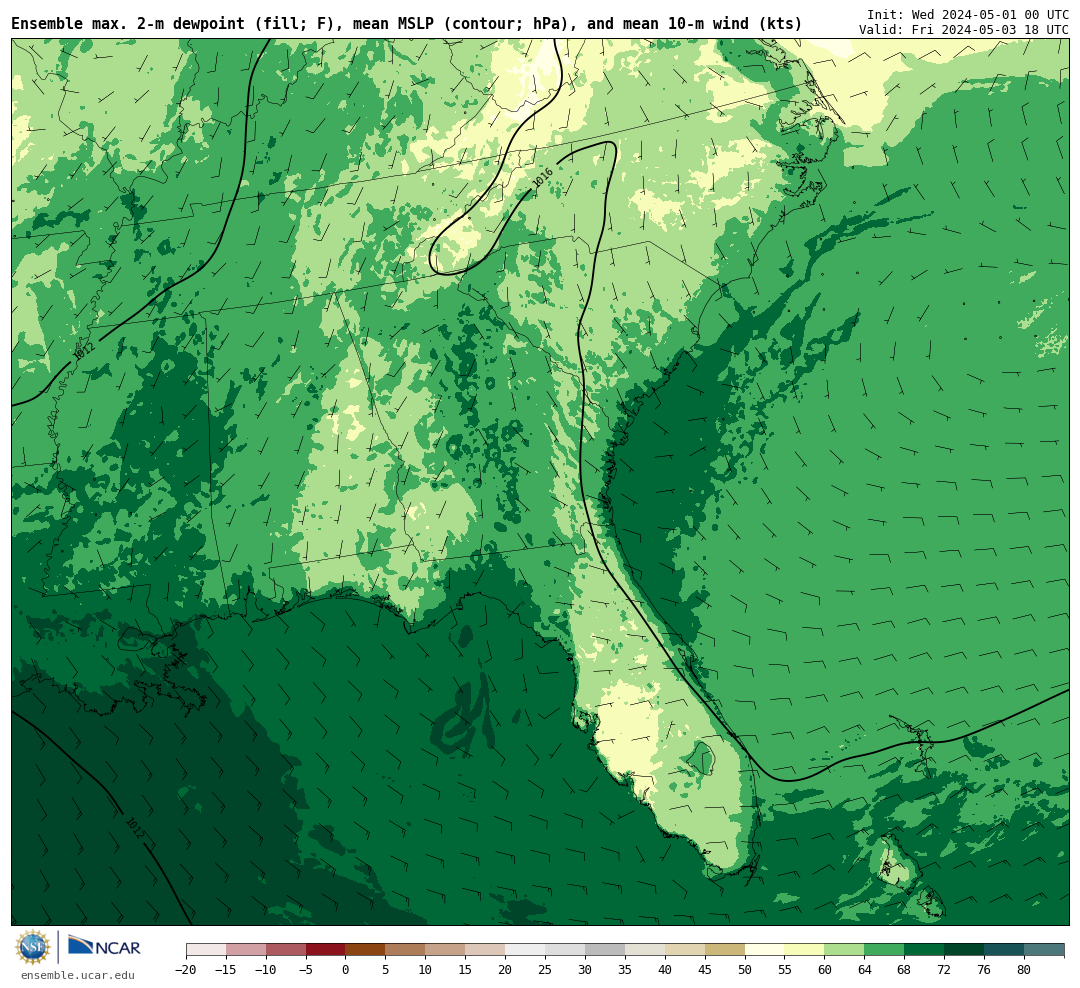Click the colorbar tick label "−5"
This screenshot has width=1080, height=988.
click(306, 969)
